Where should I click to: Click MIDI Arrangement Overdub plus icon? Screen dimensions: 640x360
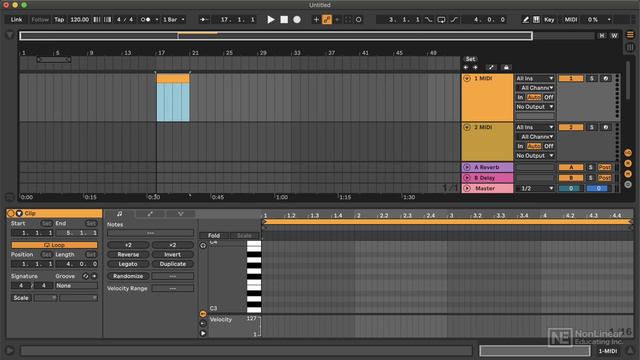(316, 20)
